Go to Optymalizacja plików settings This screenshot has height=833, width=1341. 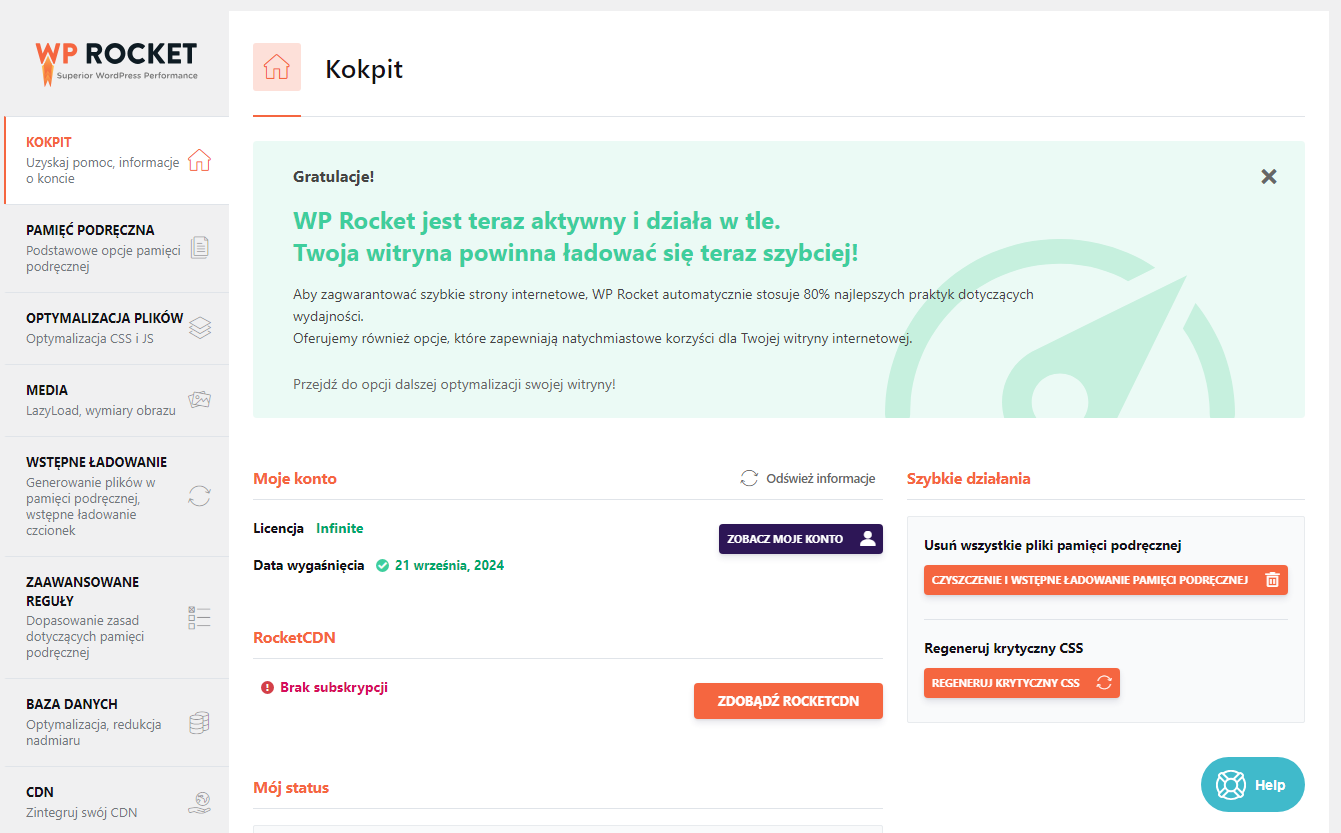tap(104, 318)
